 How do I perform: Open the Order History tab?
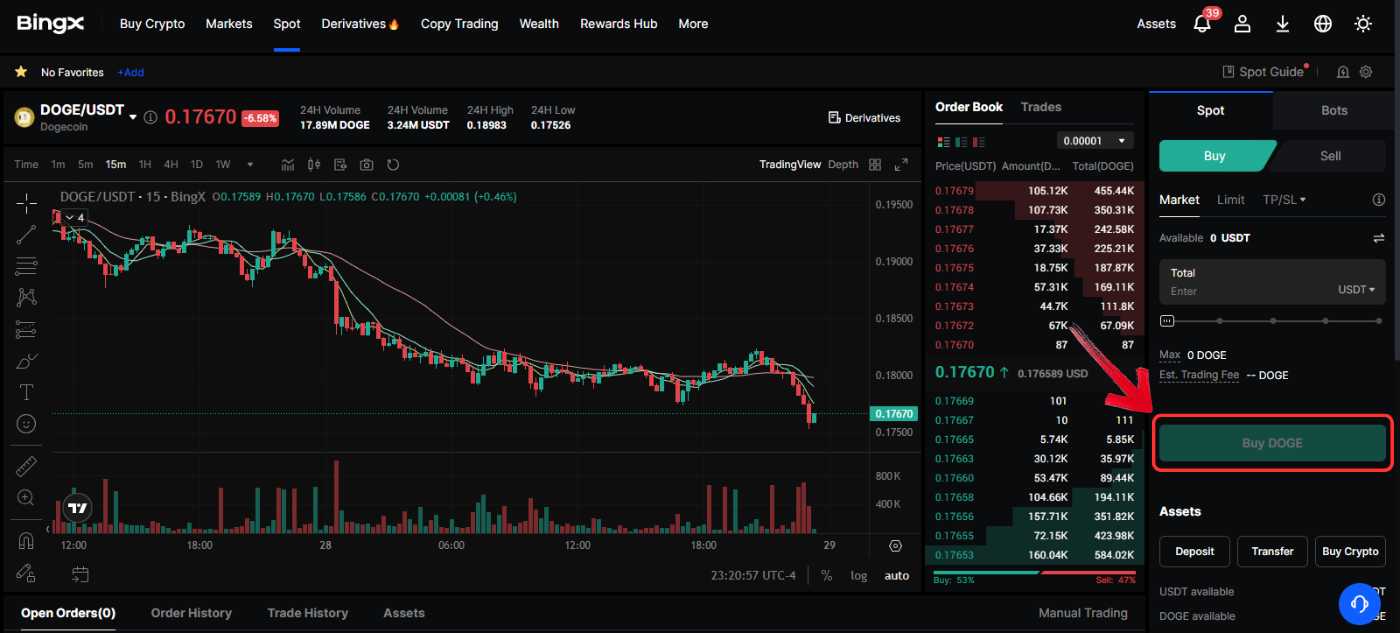click(x=191, y=612)
